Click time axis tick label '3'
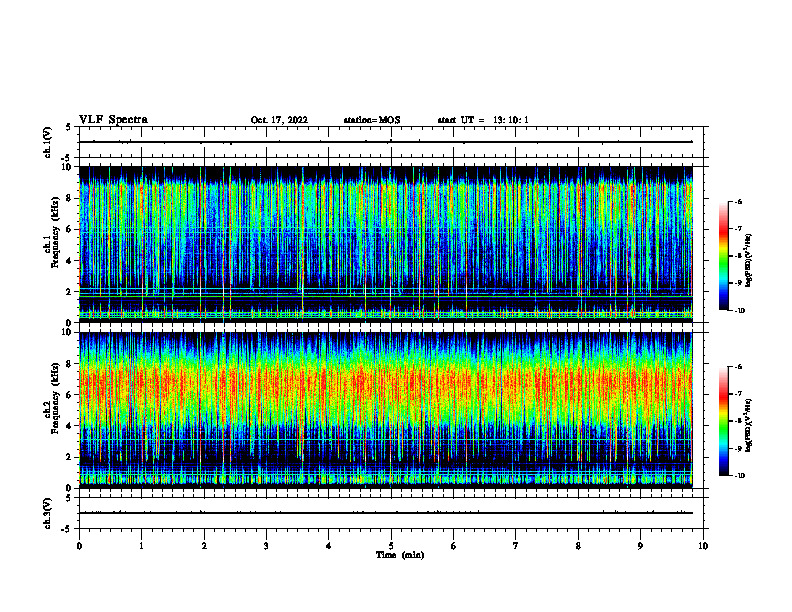The height and width of the screenshot is (612, 792). pyautogui.click(x=266, y=546)
